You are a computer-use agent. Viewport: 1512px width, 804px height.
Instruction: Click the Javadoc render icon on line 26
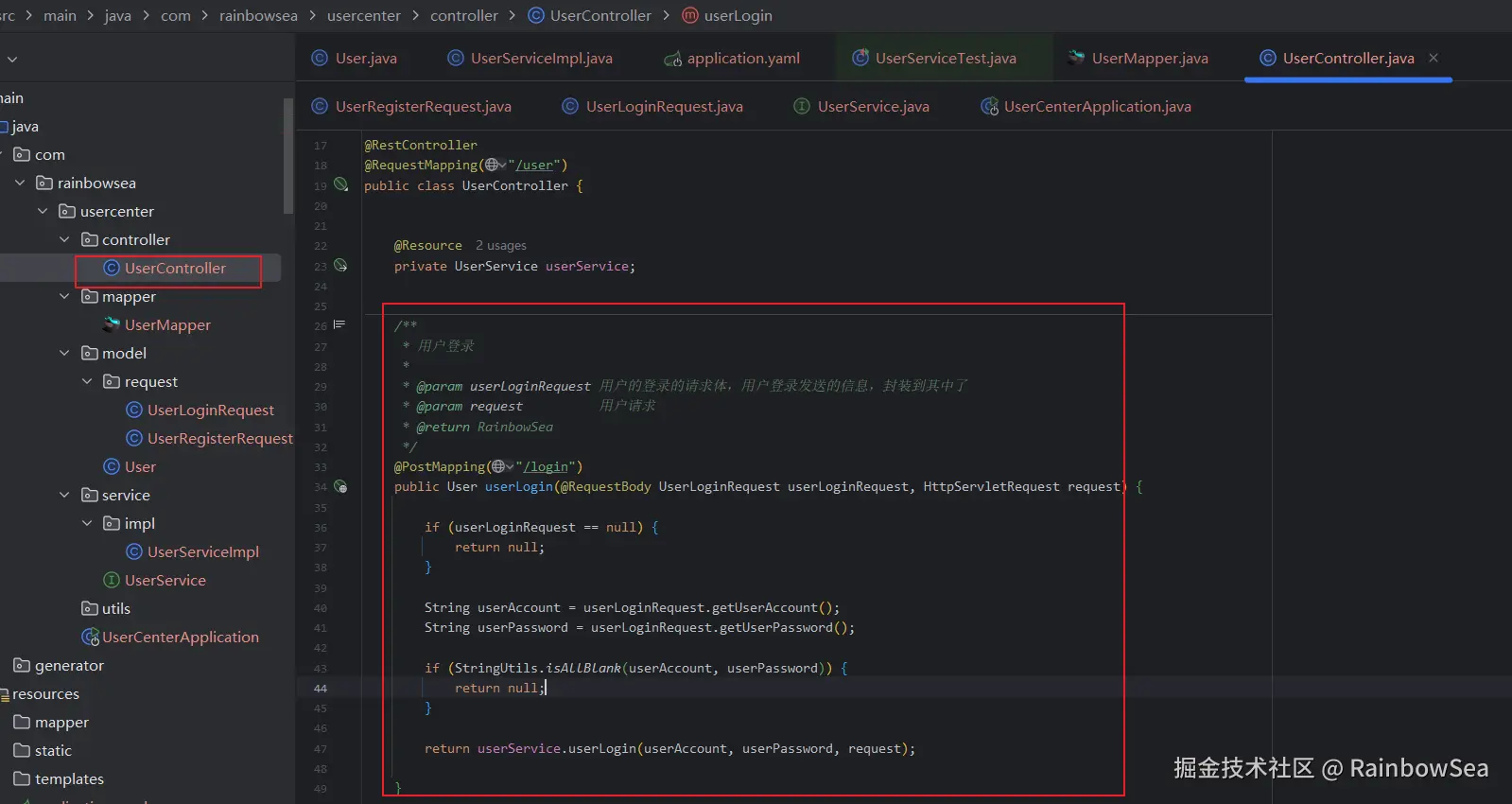[339, 325]
